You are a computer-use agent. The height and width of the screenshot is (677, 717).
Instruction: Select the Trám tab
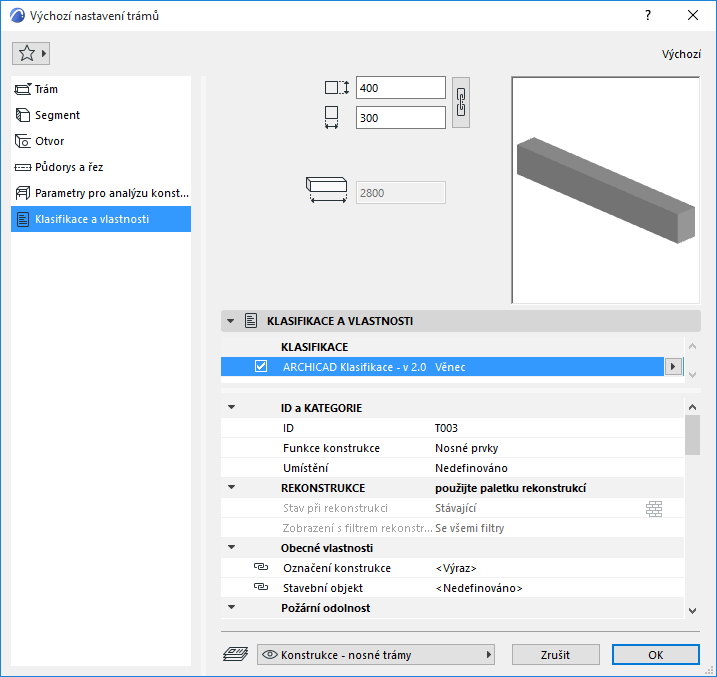click(101, 89)
